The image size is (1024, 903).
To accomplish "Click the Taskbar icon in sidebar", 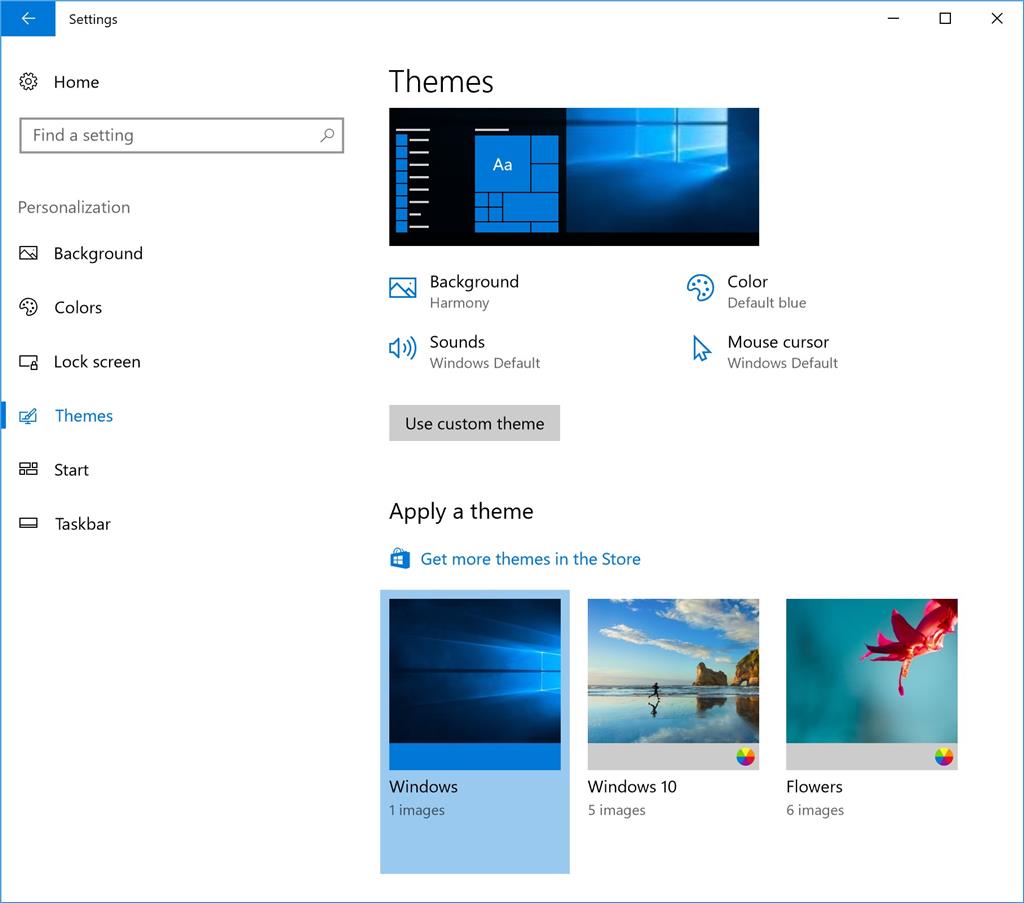I will pos(28,523).
